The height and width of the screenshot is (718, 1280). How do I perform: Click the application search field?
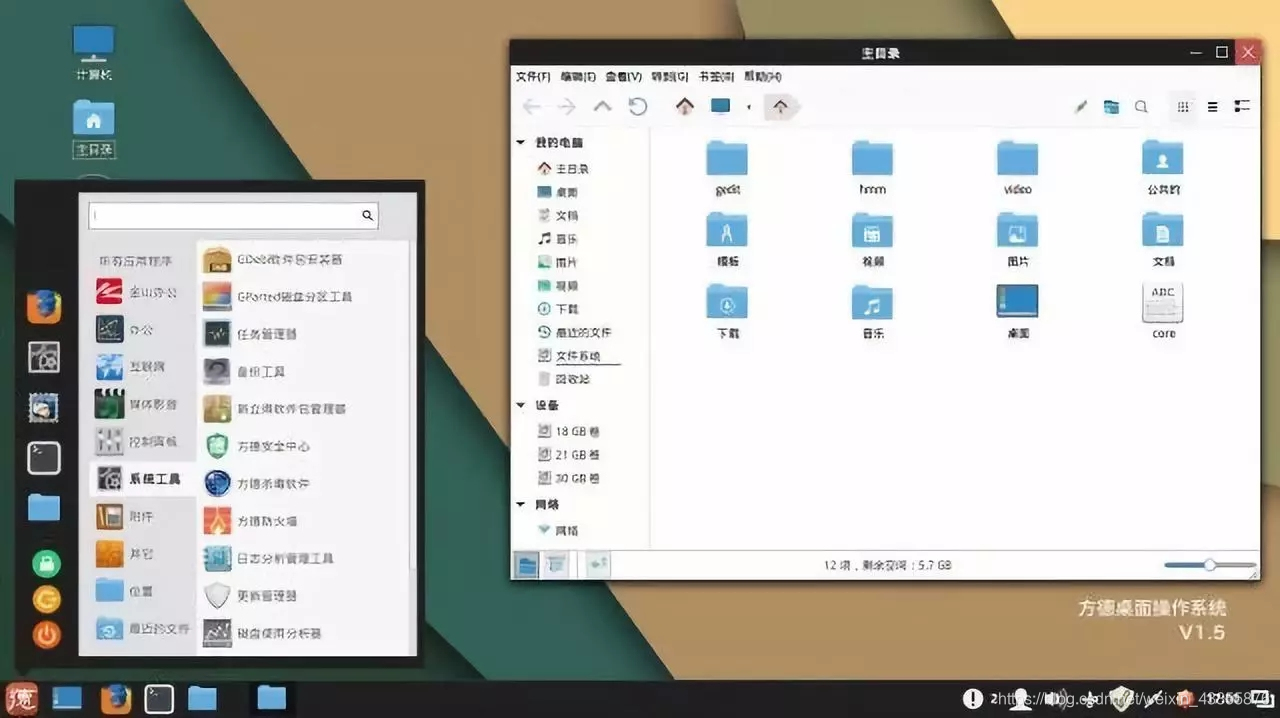coord(230,215)
